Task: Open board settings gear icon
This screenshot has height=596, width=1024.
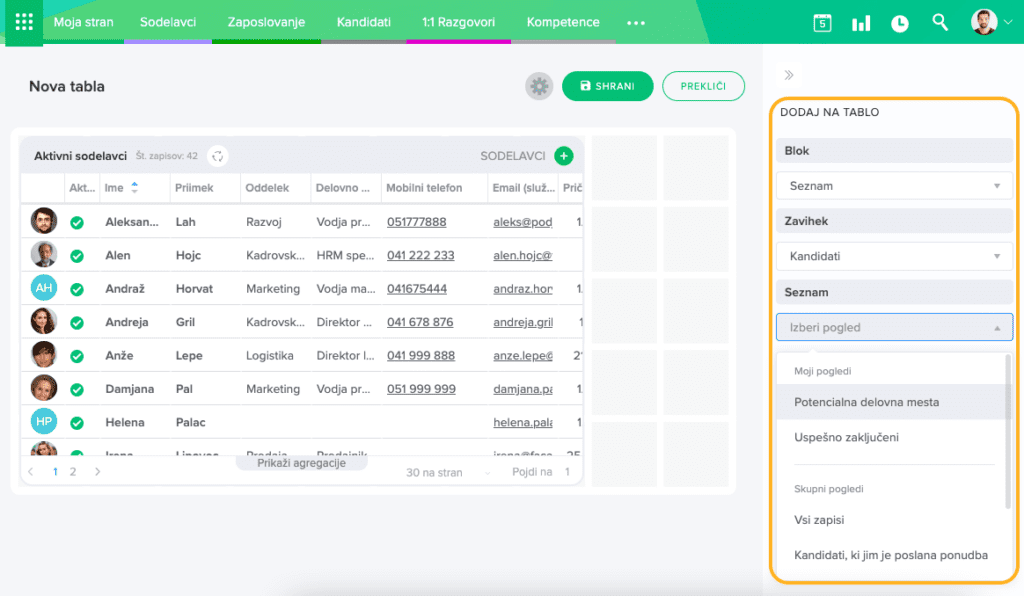Action: pos(539,87)
